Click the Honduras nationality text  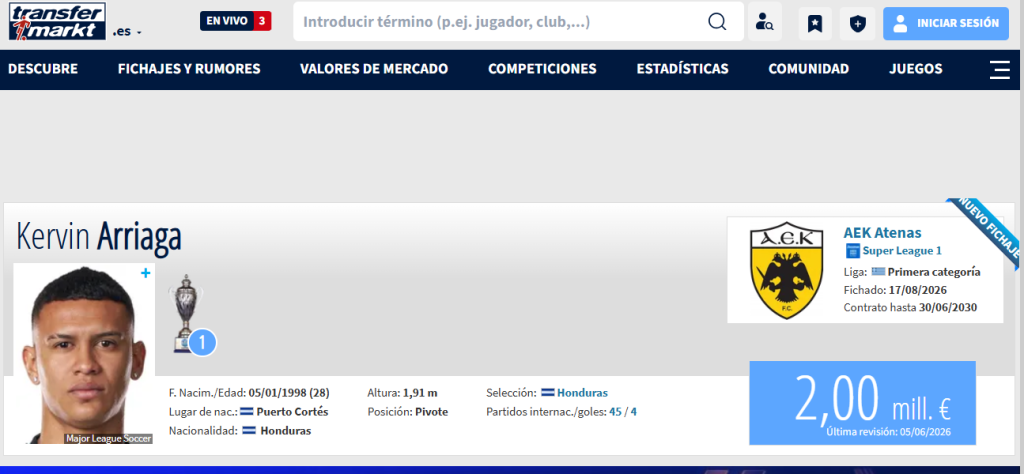coord(285,431)
